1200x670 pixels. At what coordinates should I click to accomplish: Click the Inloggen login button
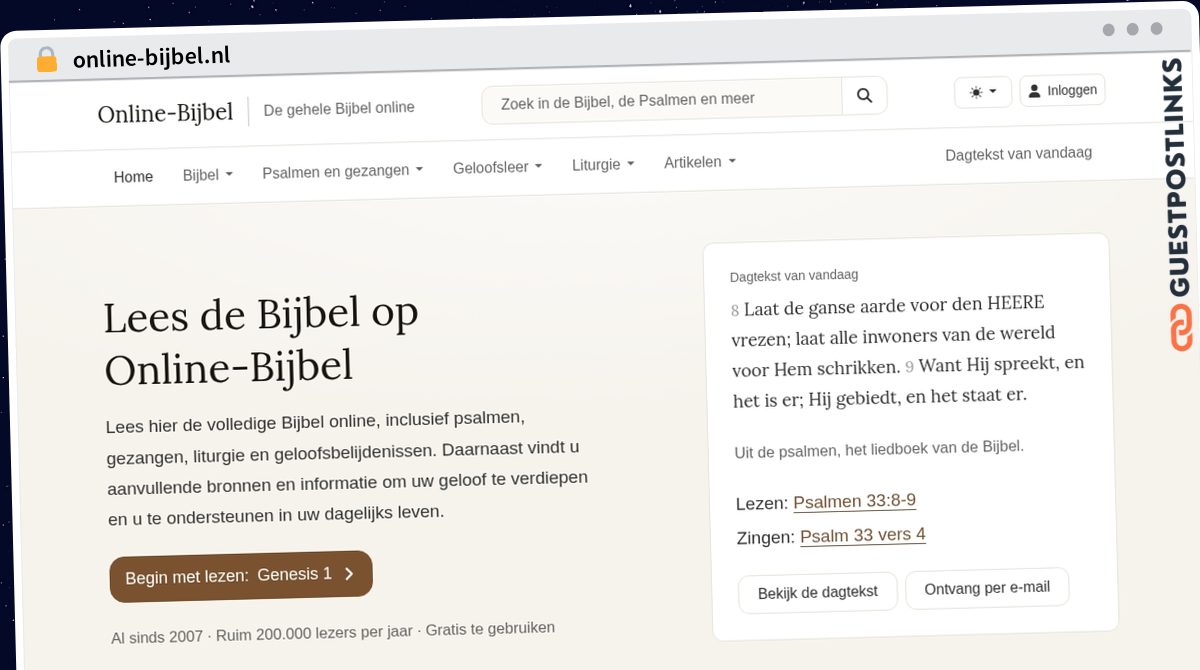[x=1062, y=90]
